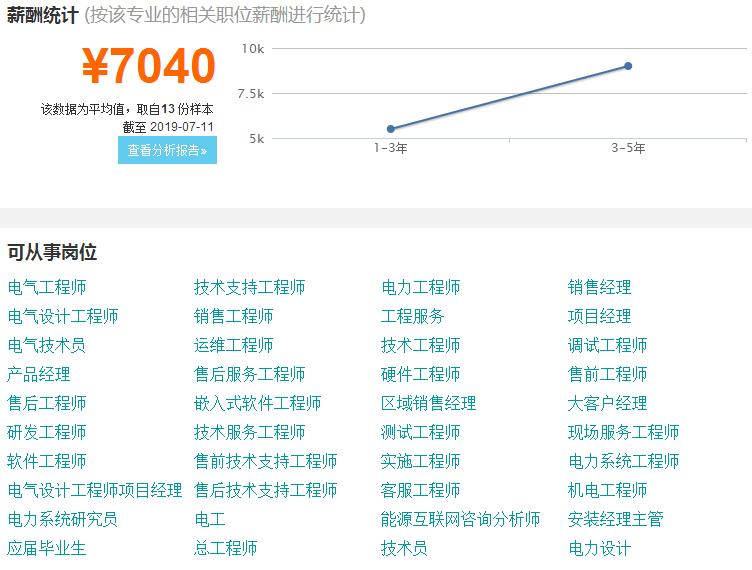Open the 软件工程师 job link

point(47,461)
